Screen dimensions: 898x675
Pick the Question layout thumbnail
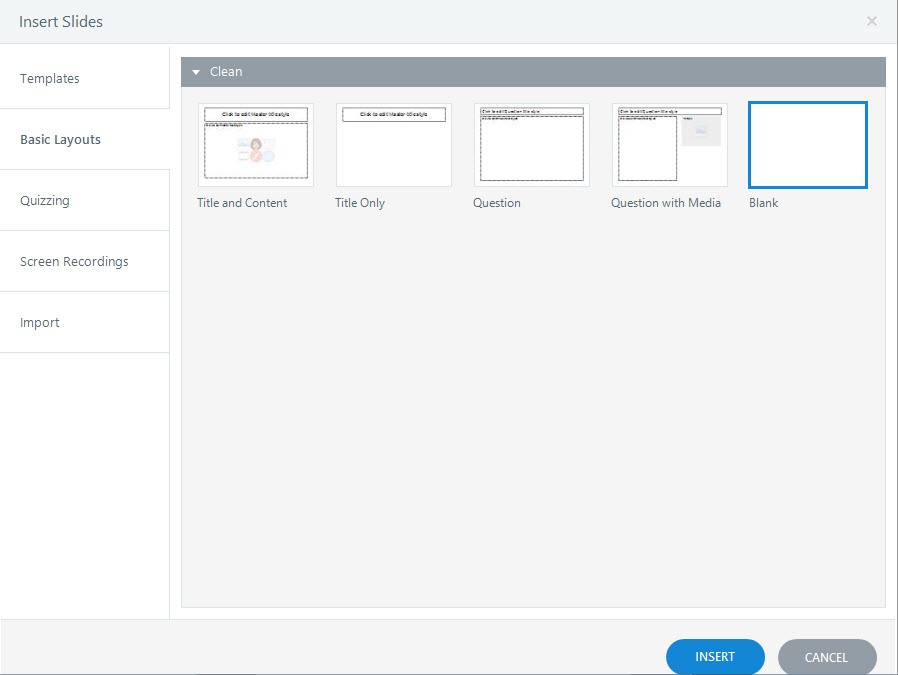[532, 145]
